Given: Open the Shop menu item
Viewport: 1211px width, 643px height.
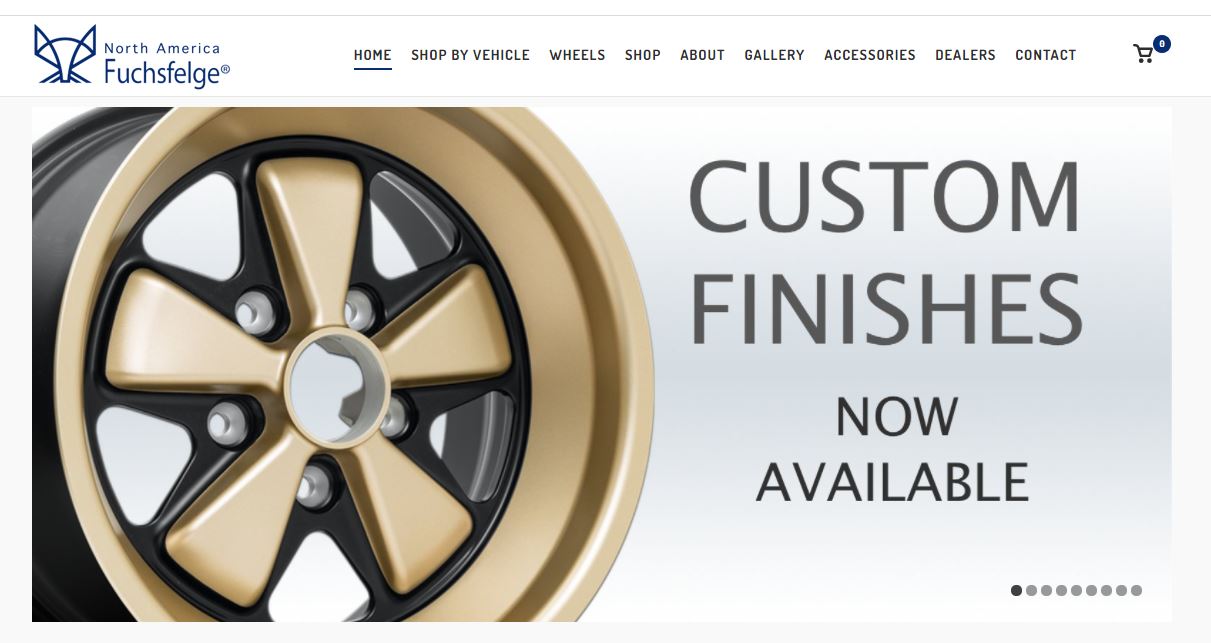Looking at the screenshot, I should (x=643, y=55).
